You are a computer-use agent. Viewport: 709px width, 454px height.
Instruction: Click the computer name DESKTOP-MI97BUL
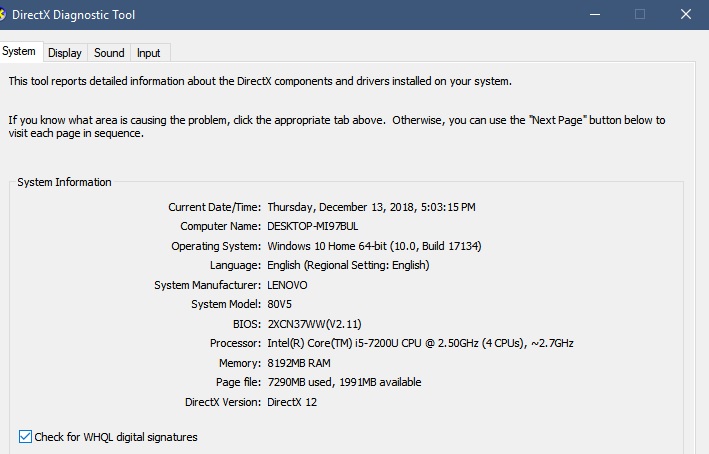pyautogui.click(x=312, y=226)
